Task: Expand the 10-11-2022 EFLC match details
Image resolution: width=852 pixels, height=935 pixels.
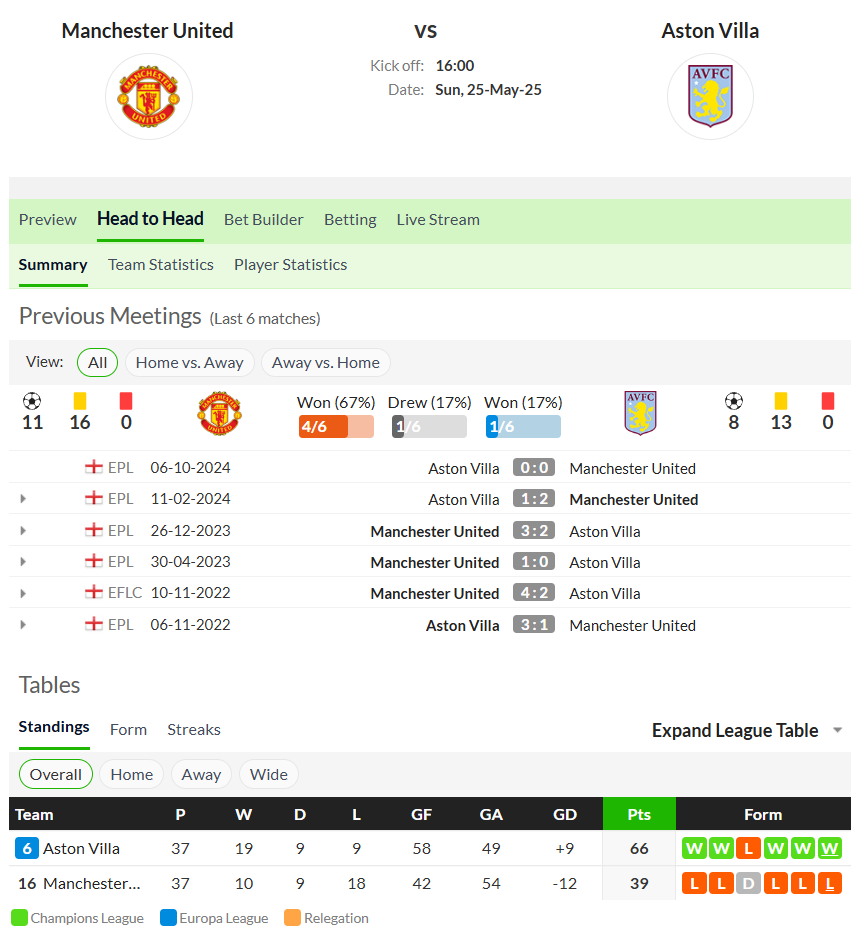Action: (23, 593)
